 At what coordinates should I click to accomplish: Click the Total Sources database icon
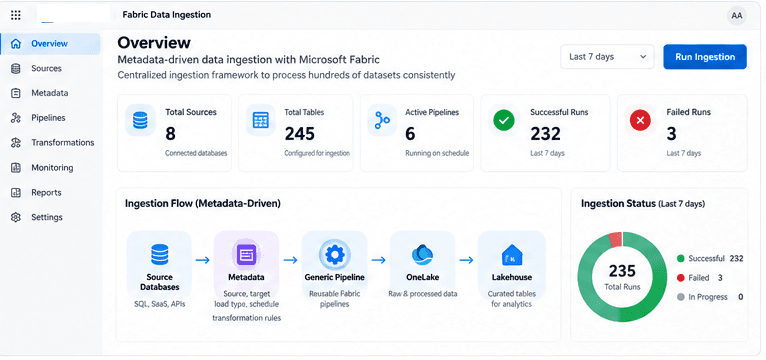(140, 120)
